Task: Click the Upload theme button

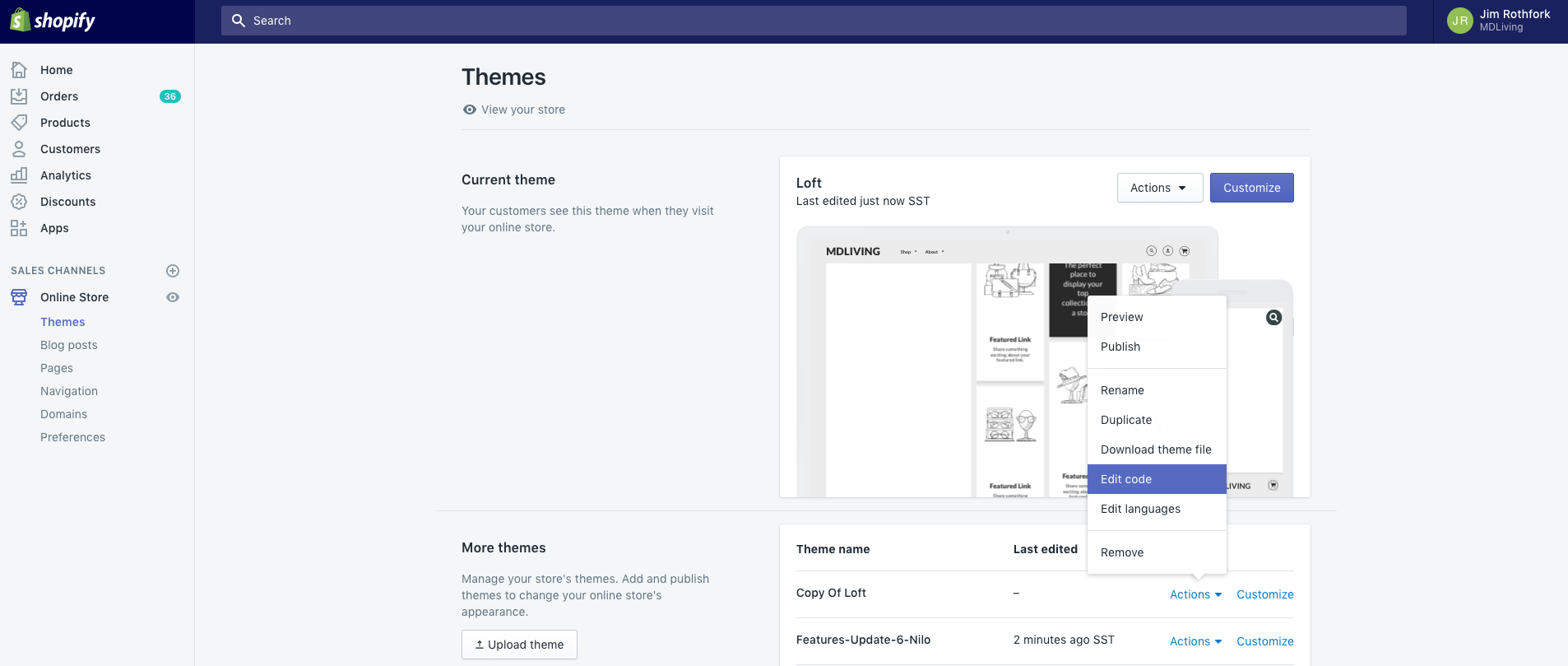Action: point(519,645)
